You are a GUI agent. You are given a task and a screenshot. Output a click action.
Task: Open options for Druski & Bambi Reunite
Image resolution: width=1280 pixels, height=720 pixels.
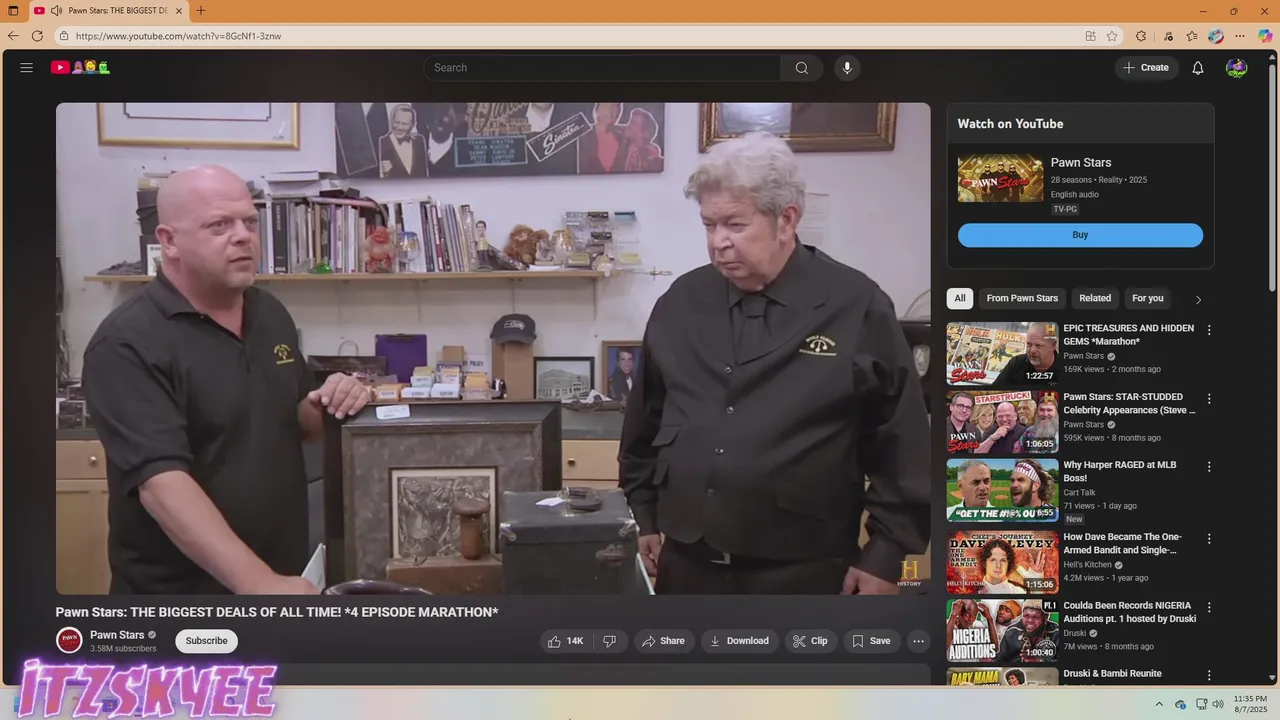[1209, 676]
